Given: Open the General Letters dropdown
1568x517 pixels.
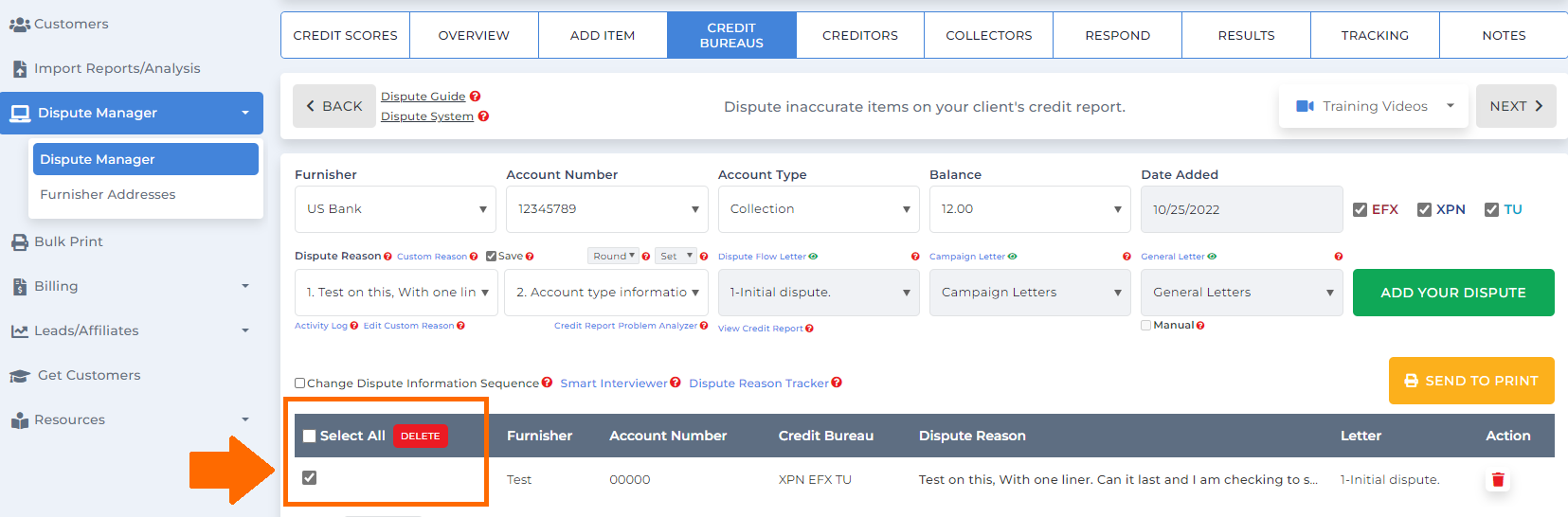Looking at the screenshot, I should [1241, 293].
